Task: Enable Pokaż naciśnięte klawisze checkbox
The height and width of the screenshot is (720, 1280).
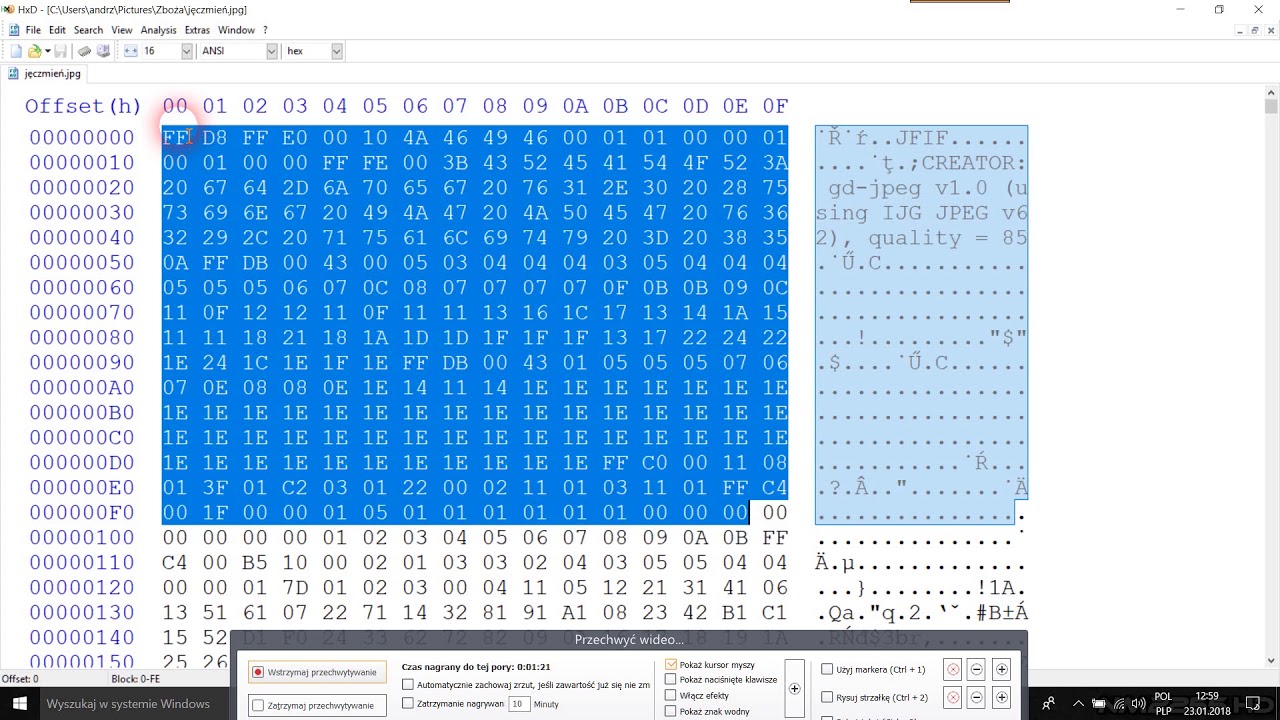Action: click(x=671, y=680)
